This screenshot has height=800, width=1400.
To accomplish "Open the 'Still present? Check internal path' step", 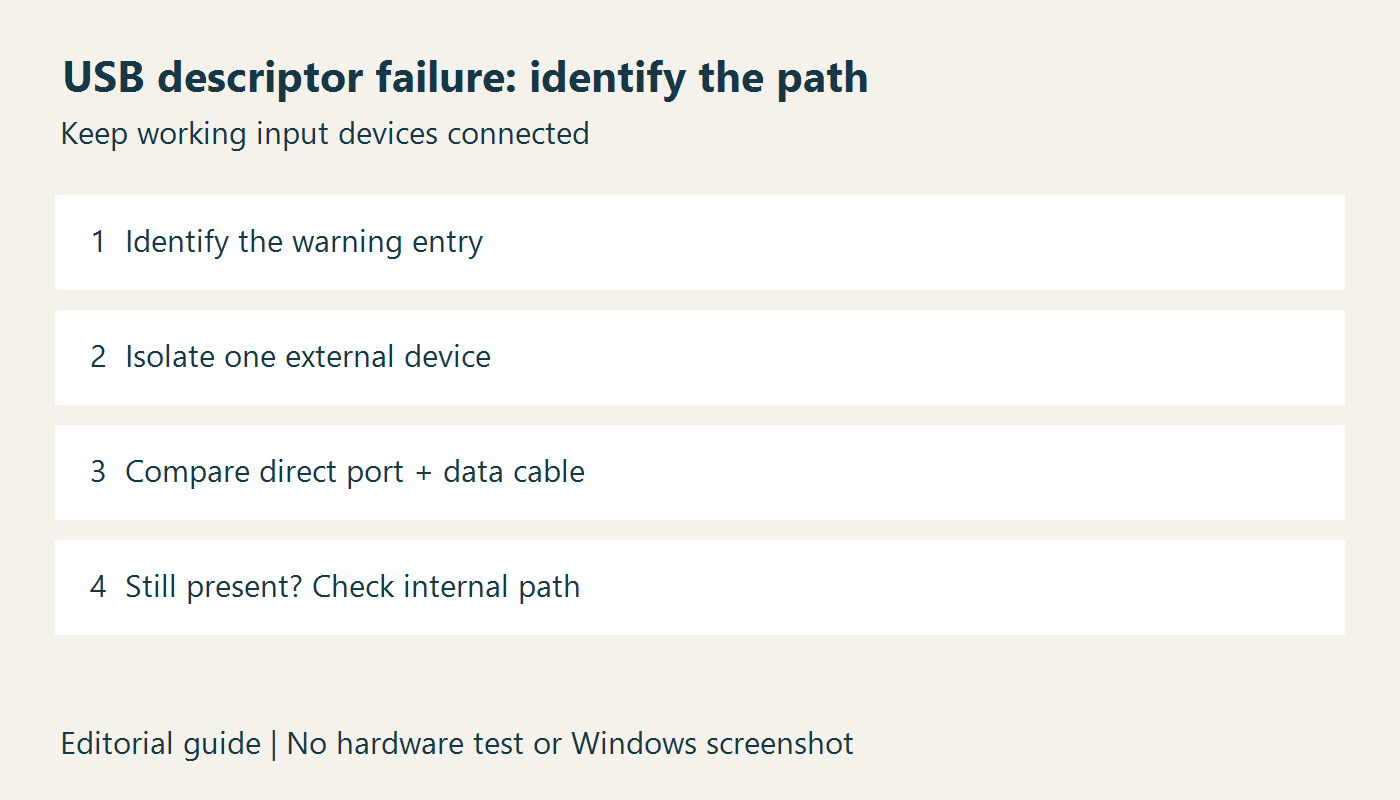I will click(x=700, y=588).
